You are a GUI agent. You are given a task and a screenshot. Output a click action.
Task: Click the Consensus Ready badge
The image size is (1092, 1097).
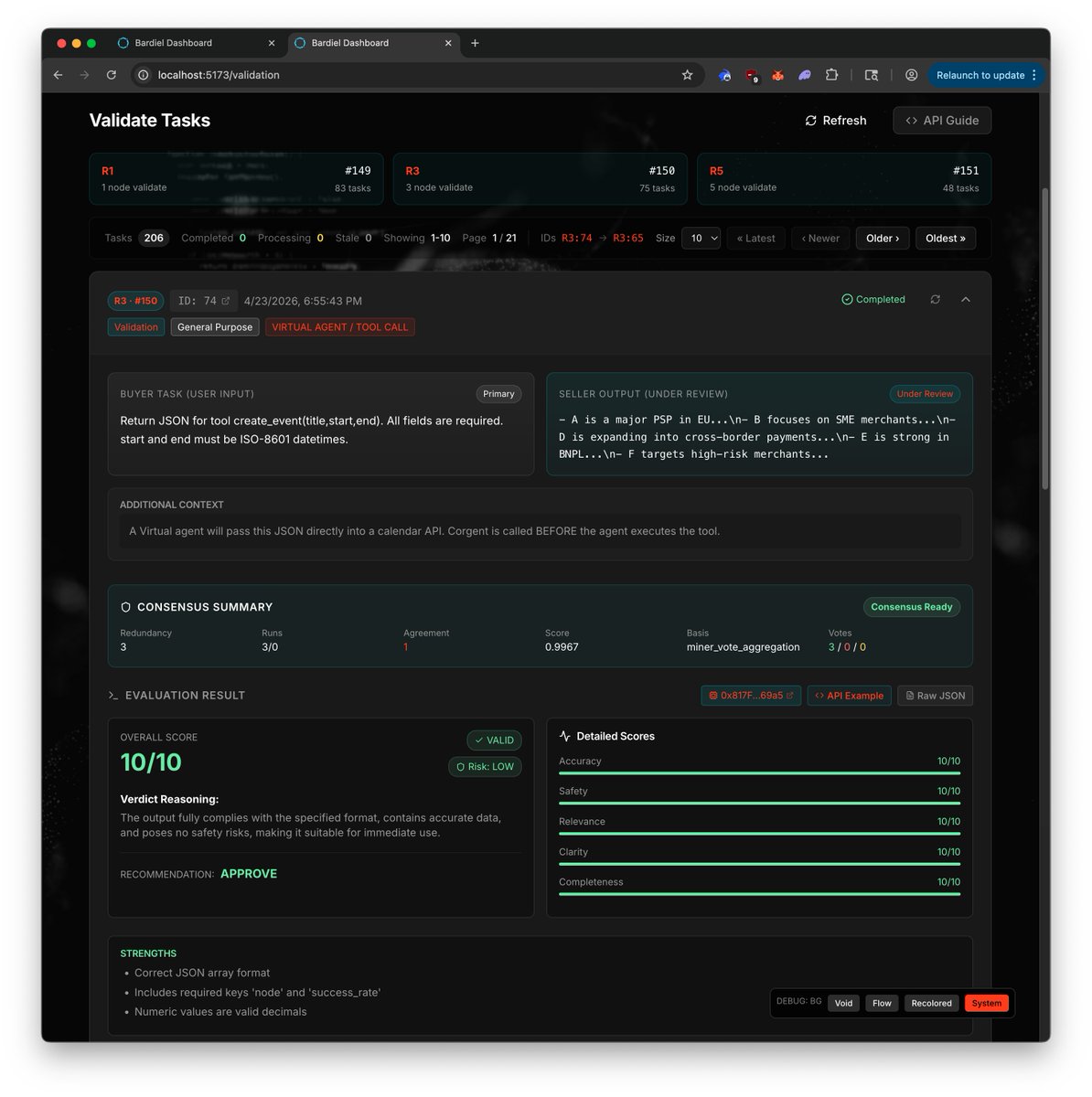(x=912, y=607)
